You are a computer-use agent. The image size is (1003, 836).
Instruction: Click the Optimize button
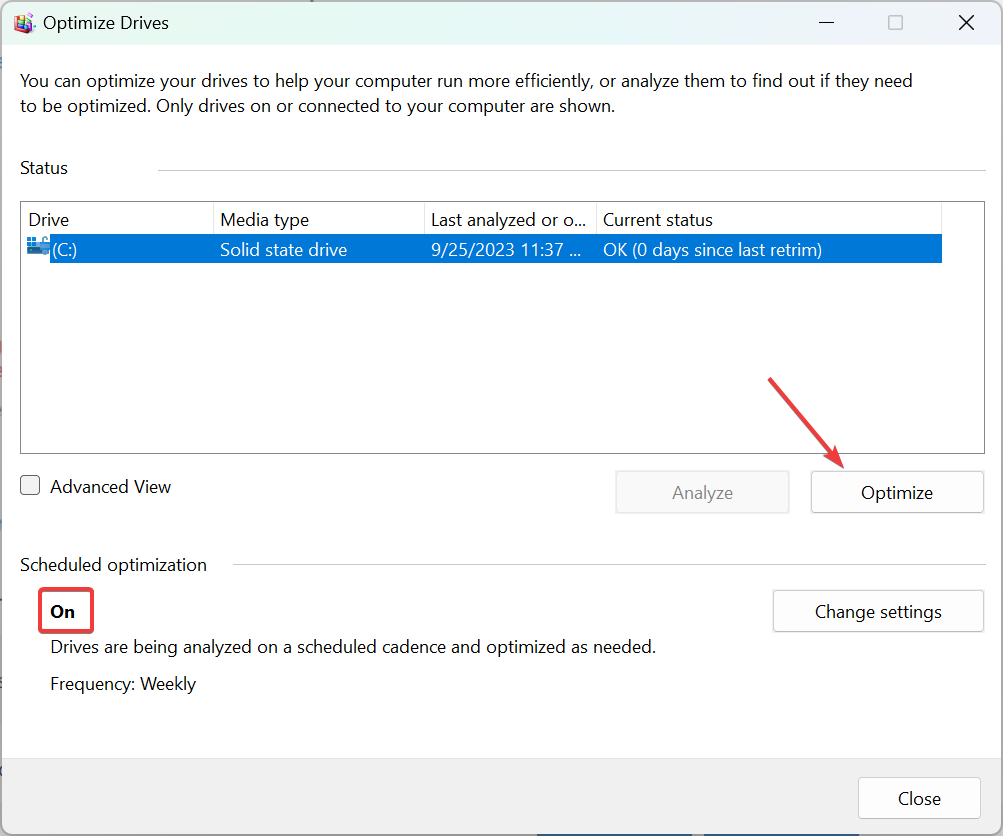tap(895, 491)
